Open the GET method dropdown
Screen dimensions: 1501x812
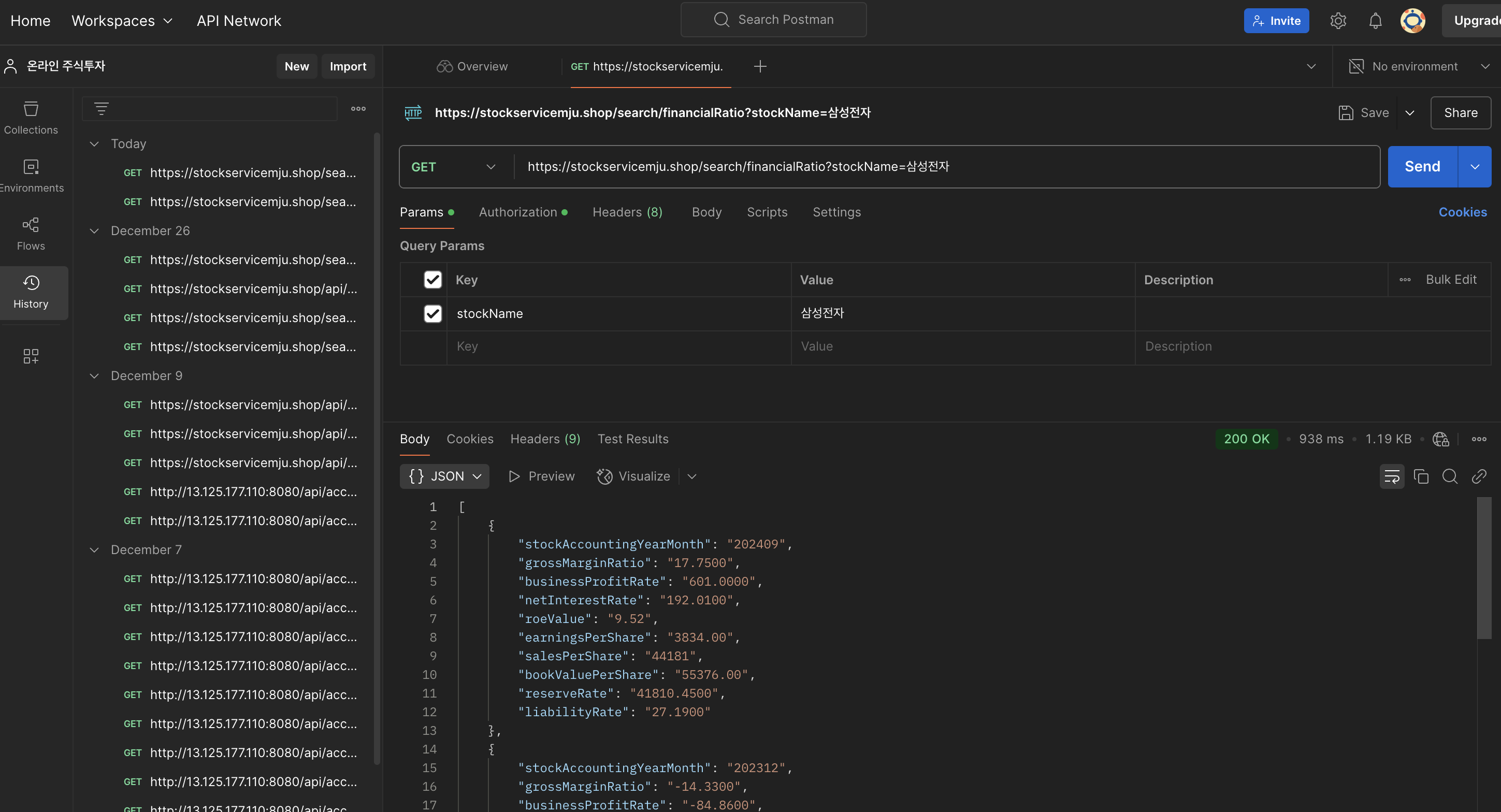[x=453, y=167]
